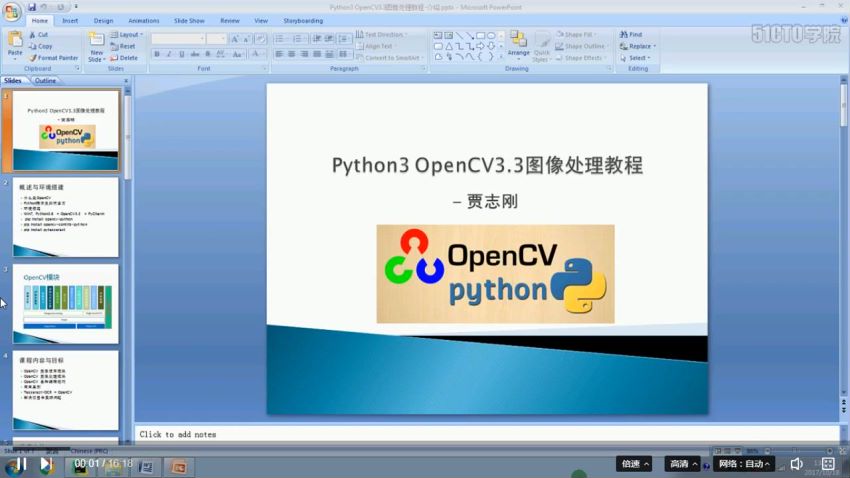Open the round Office button menu
This screenshot has height=478, width=850.
pyautogui.click(x=11, y=11)
